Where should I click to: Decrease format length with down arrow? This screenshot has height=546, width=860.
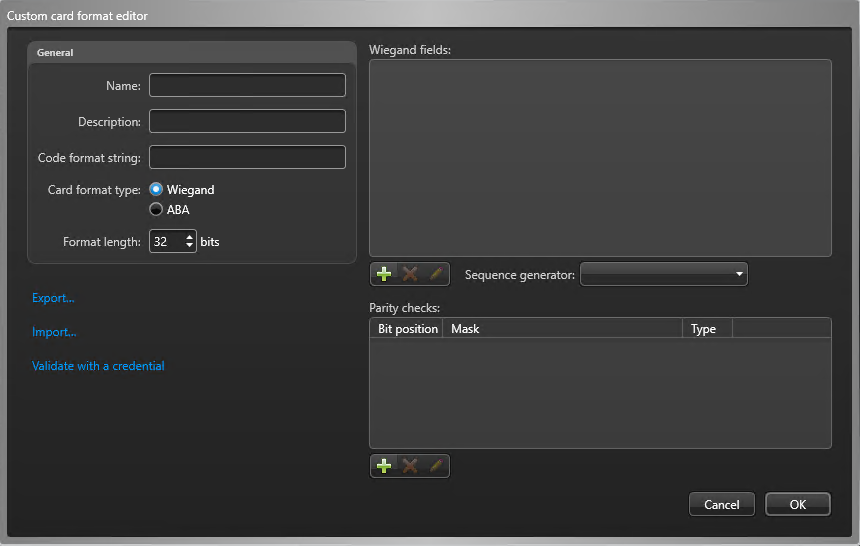pos(190,246)
